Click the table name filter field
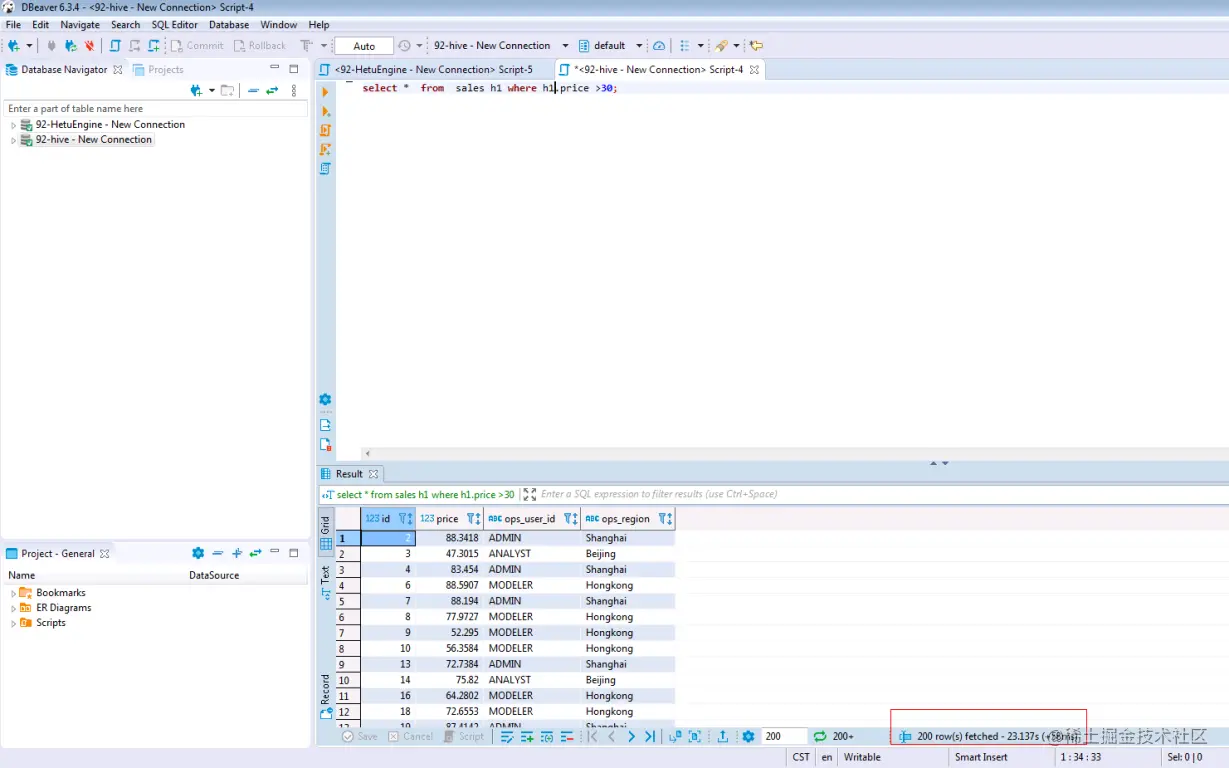 (x=155, y=108)
